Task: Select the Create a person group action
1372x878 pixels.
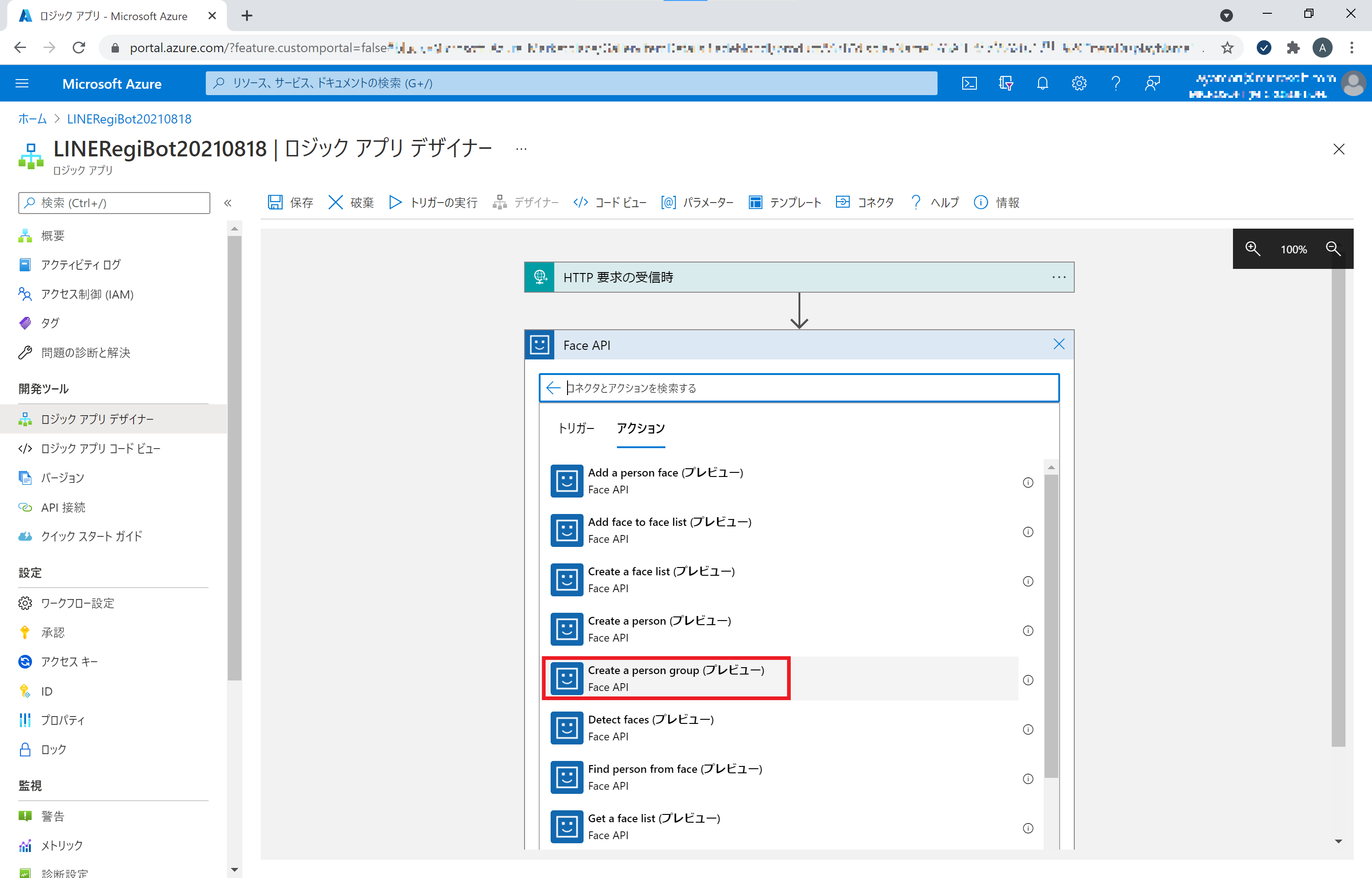Action: pos(666,678)
